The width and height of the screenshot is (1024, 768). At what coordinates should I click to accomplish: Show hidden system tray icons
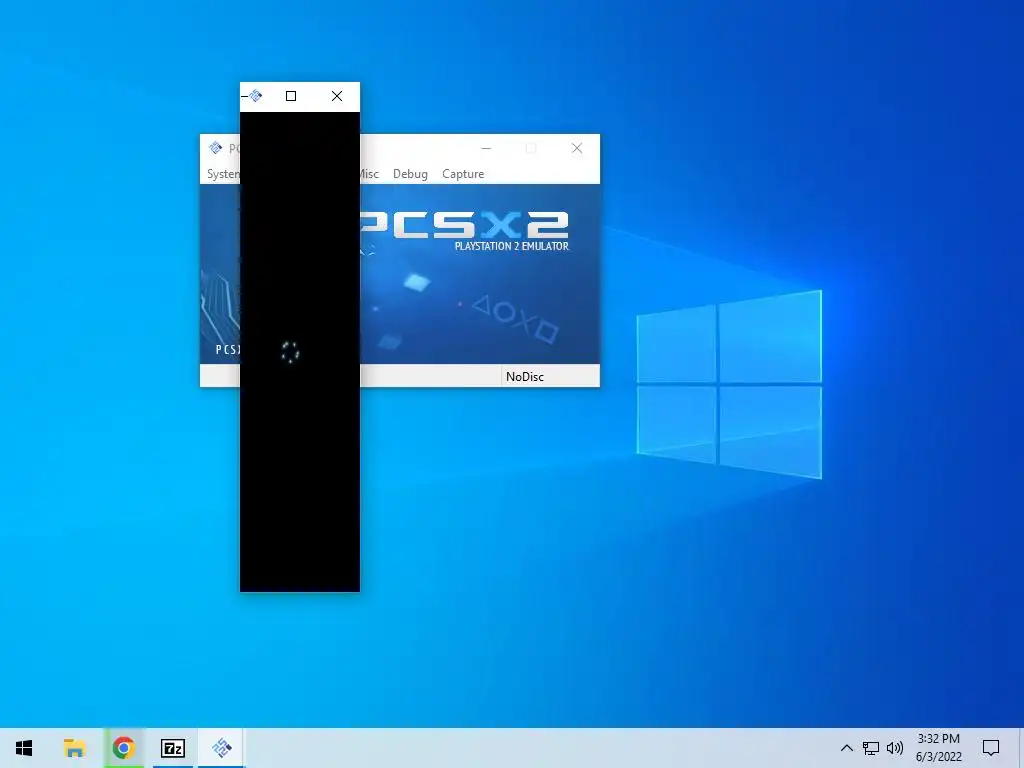pos(846,748)
